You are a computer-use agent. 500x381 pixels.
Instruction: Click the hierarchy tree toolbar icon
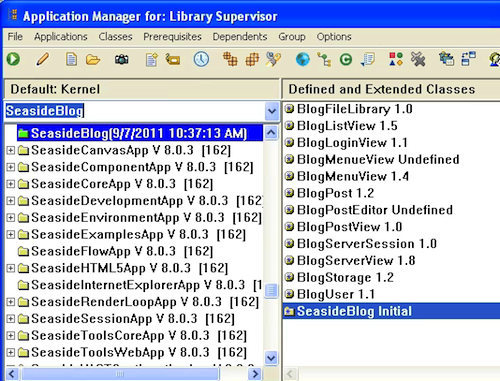324,60
